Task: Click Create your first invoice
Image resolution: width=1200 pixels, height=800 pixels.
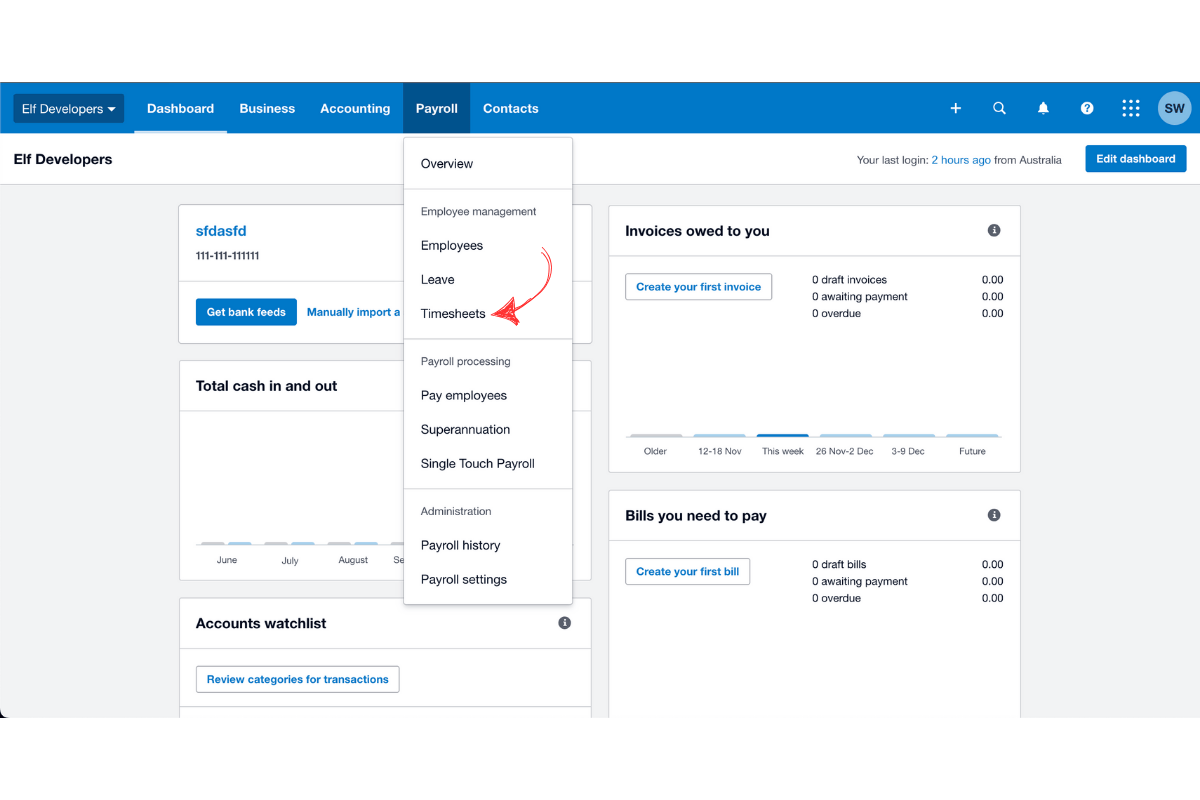Action: pyautogui.click(x=698, y=286)
